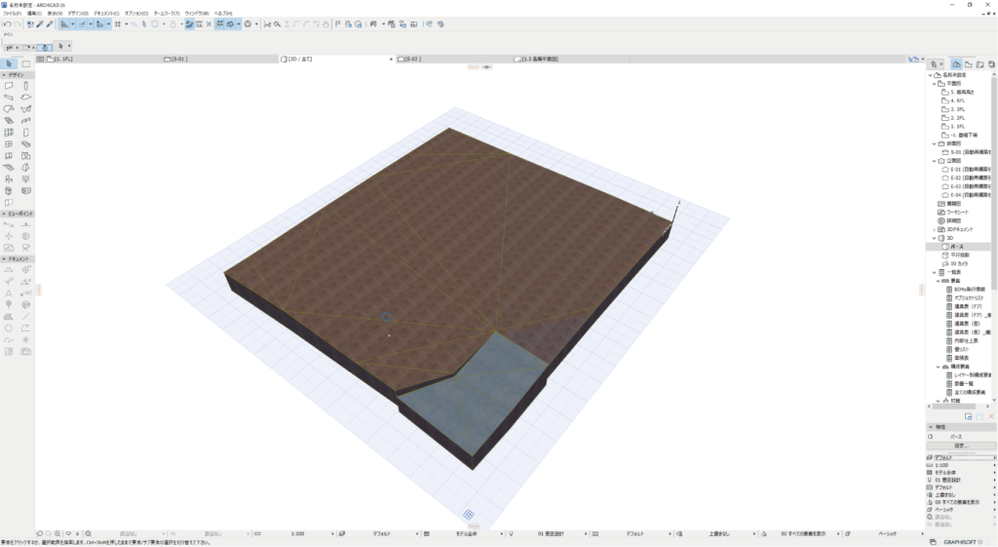Click the Undo arrow in top toolbar

7,24
